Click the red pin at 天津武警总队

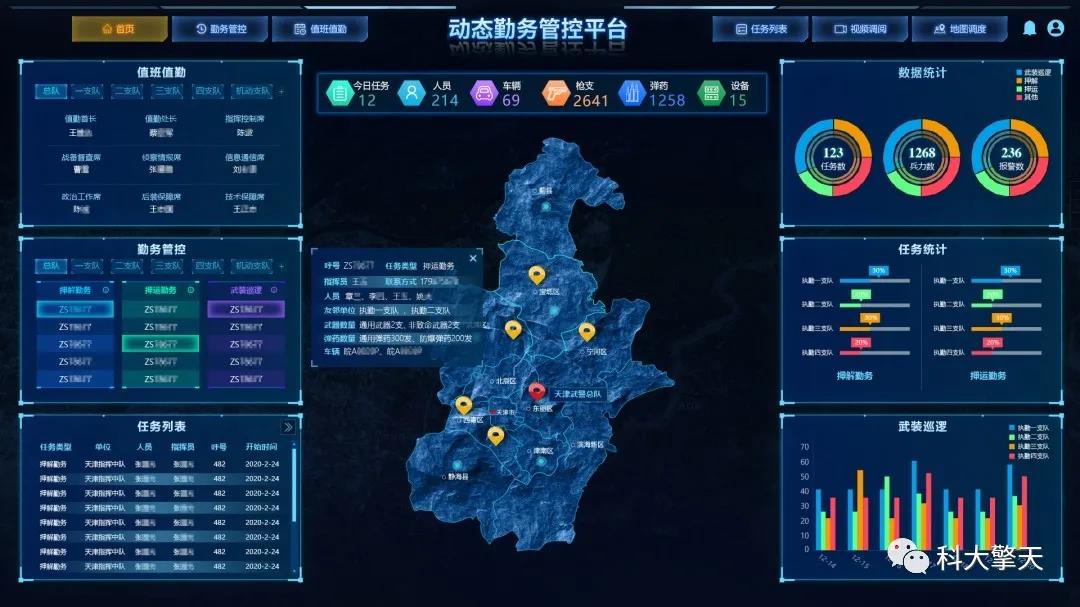tap(537, 391)
